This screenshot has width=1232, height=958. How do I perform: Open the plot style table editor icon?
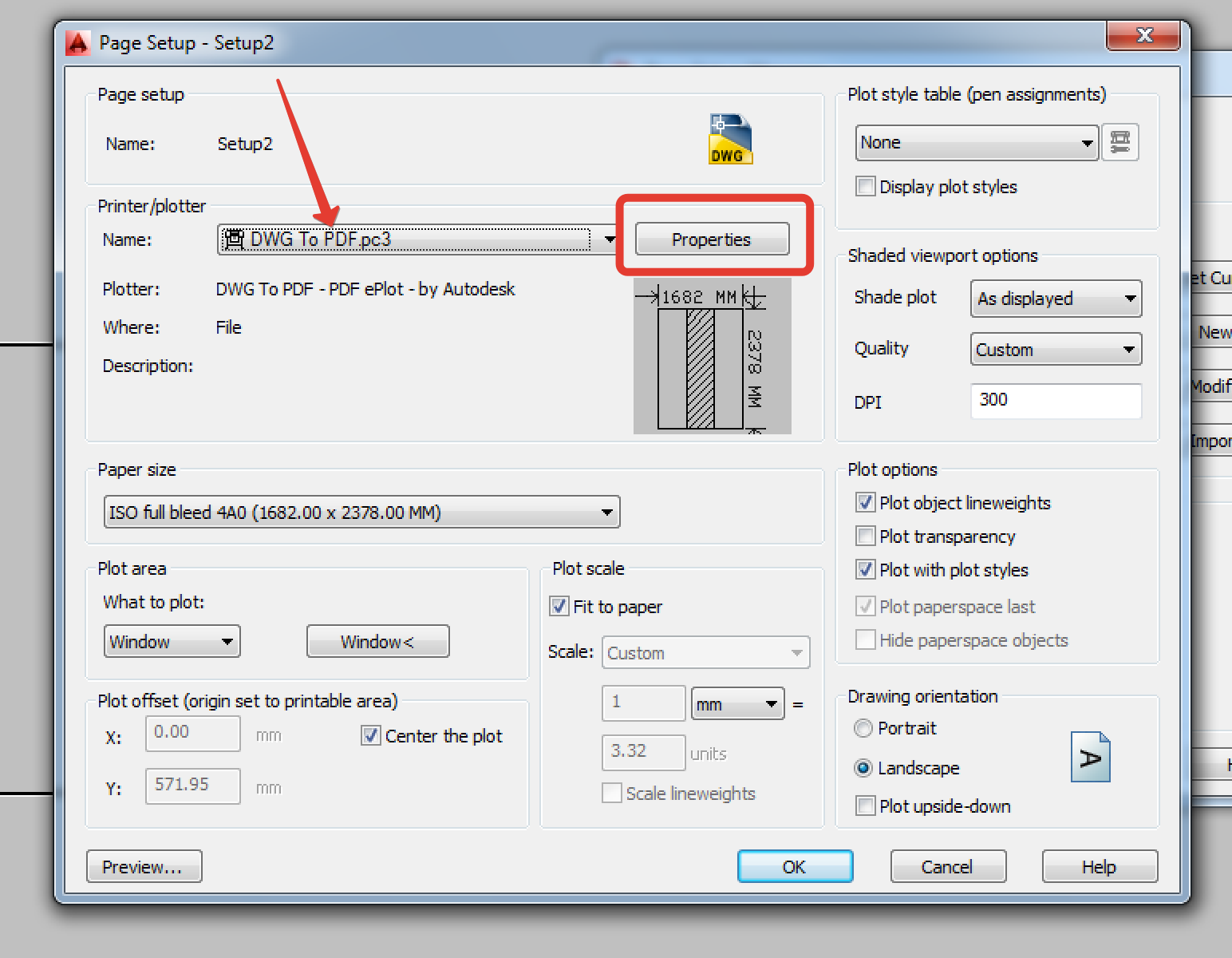pos(1119,143)
